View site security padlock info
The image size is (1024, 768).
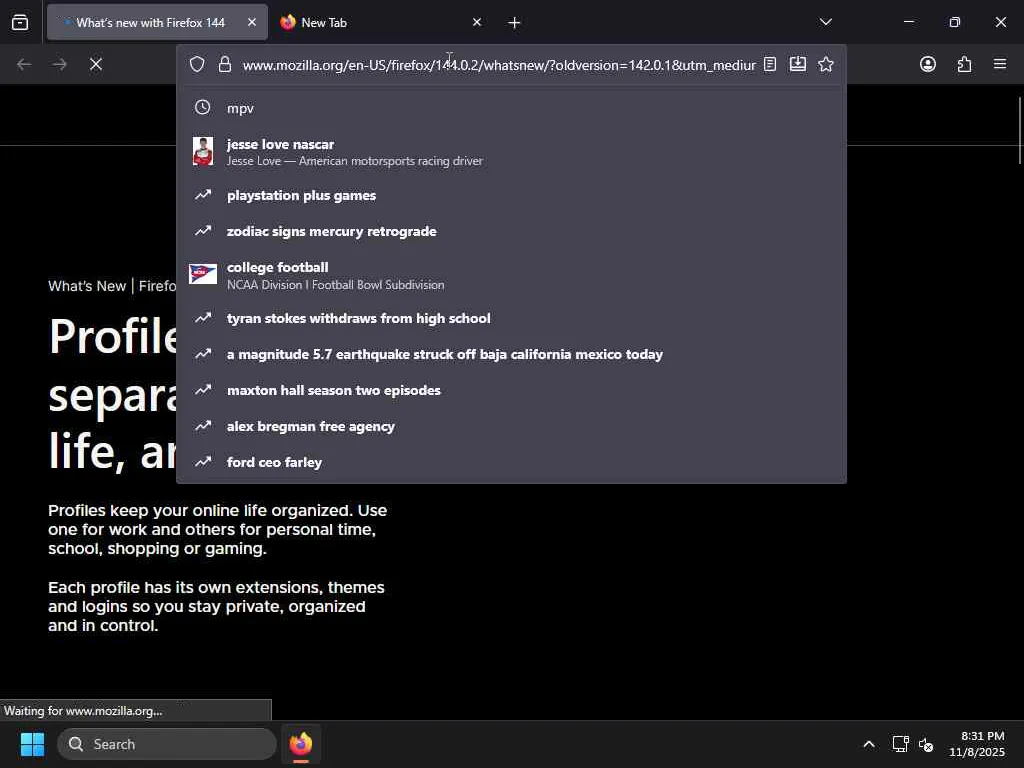(225, 64)
